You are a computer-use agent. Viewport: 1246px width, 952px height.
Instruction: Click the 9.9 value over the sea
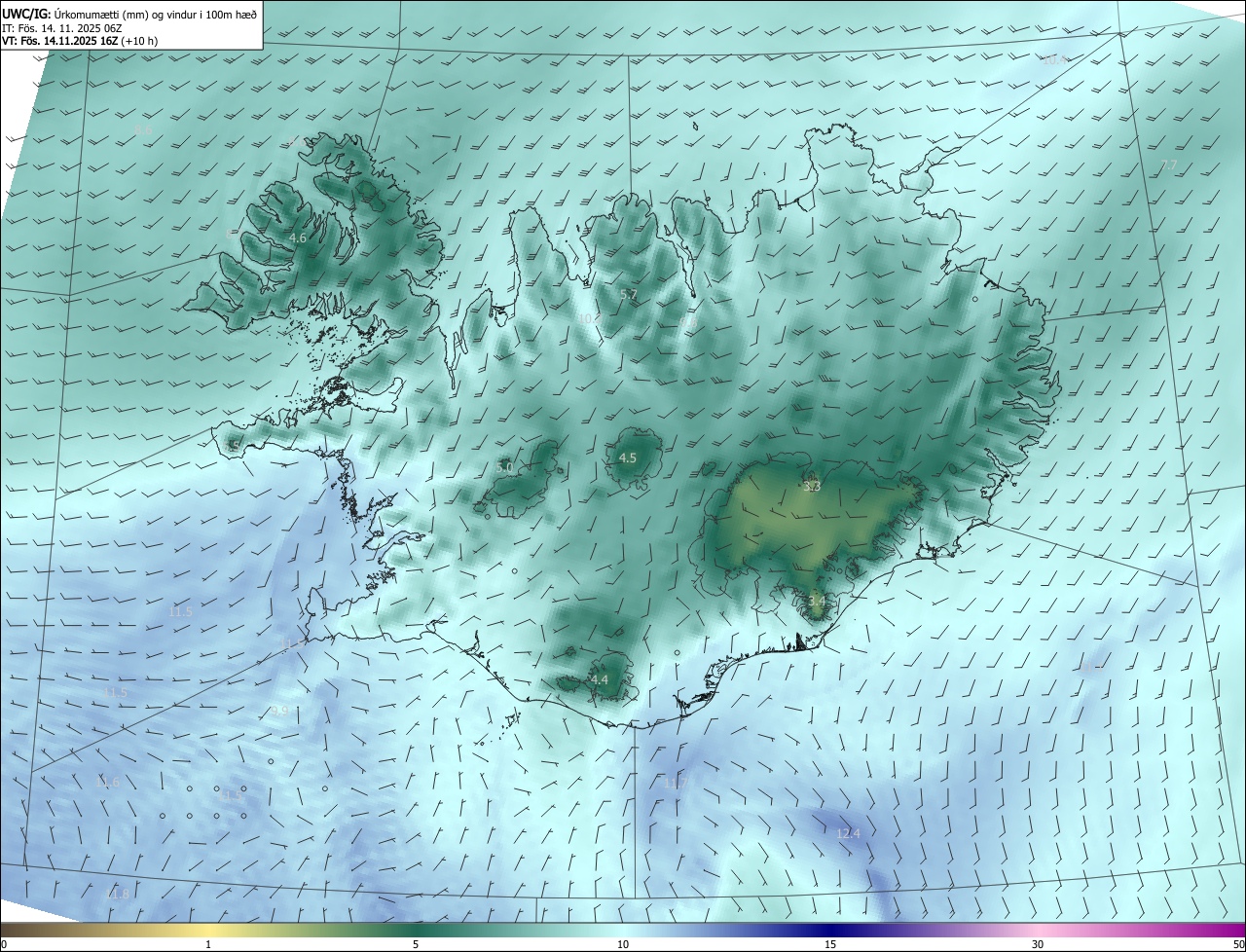(x=279, y=711)
